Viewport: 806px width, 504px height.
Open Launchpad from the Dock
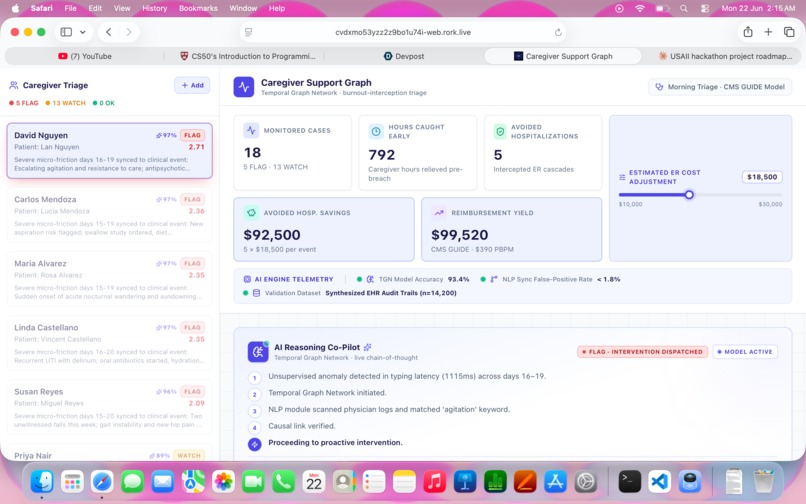[72, 482]
